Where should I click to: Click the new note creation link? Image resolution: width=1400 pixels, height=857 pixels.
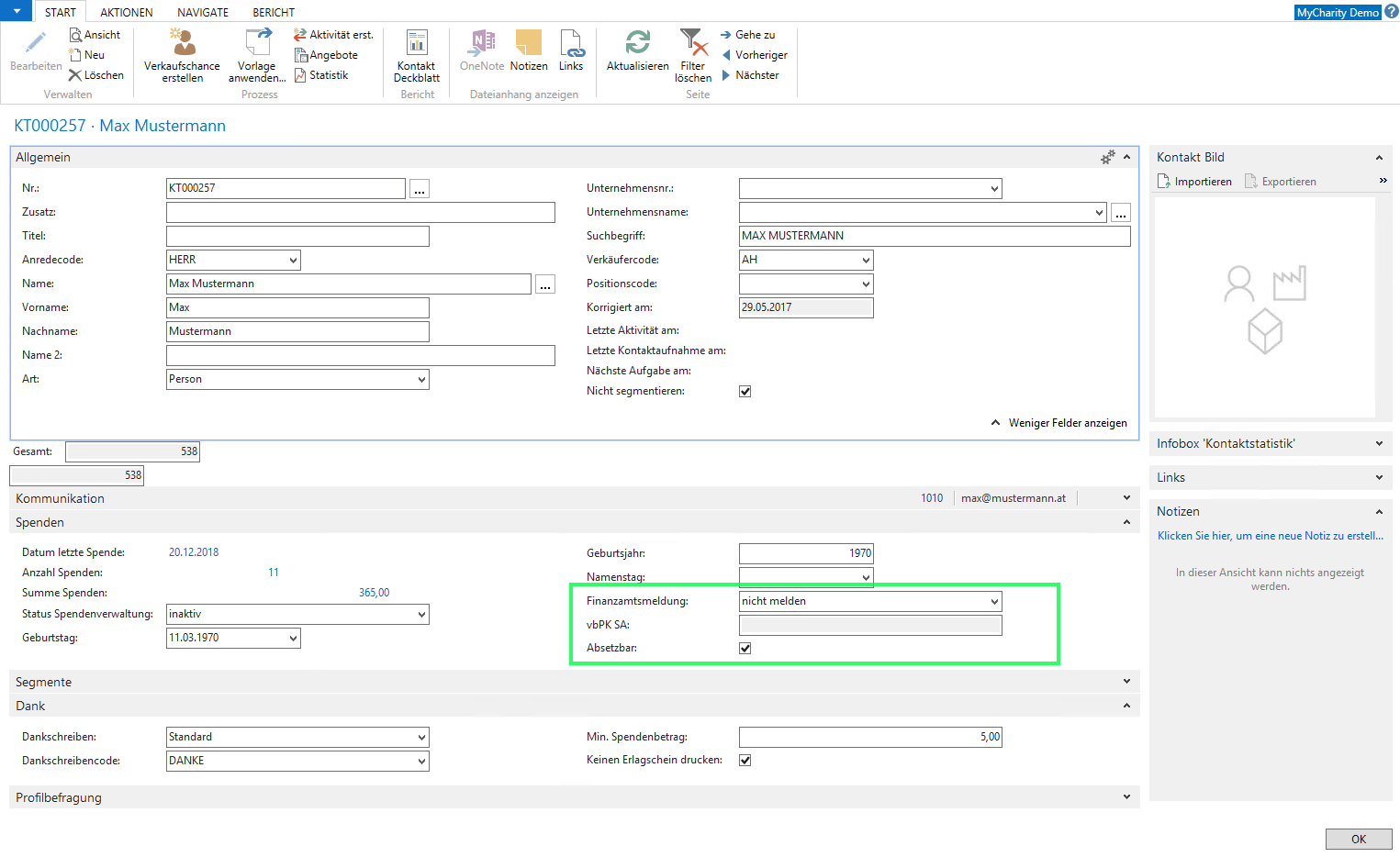point(1270,536)
